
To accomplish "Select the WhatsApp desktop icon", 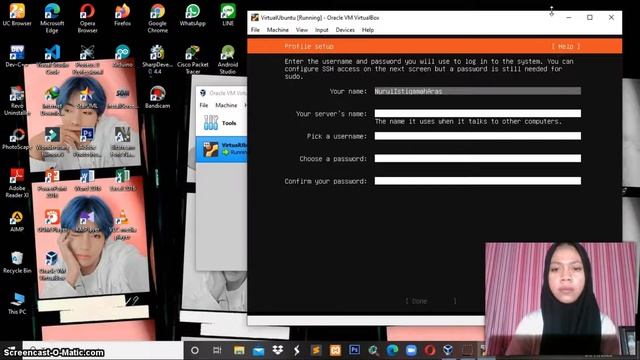I will coord(193,15).
